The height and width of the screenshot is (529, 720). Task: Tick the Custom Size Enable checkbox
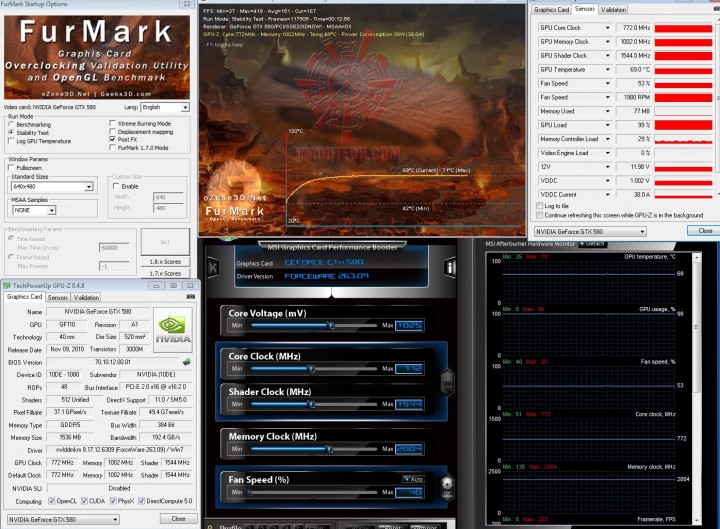[116, 186]
